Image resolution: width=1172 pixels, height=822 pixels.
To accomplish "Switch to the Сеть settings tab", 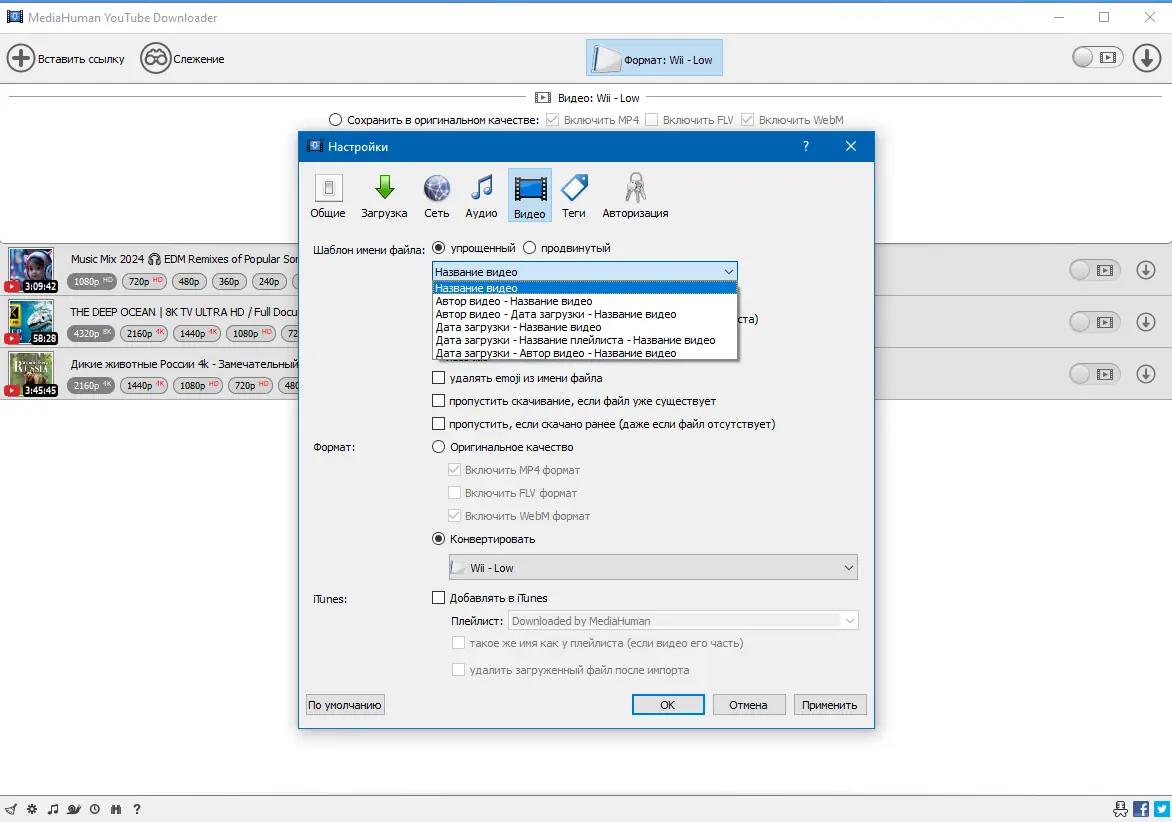I will [436, 195].
